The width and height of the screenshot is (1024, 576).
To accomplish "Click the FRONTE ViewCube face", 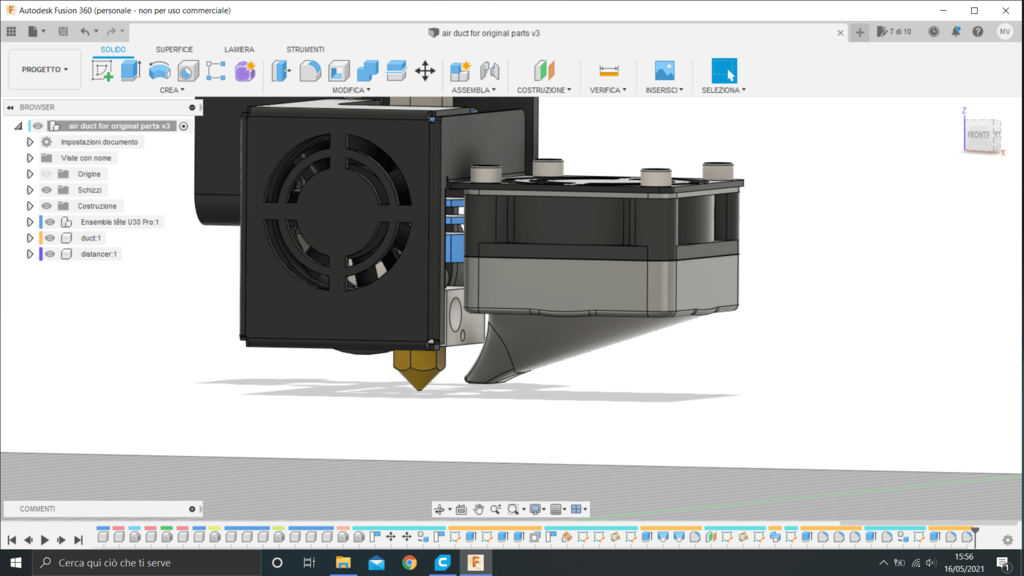I will click(978, 135).
